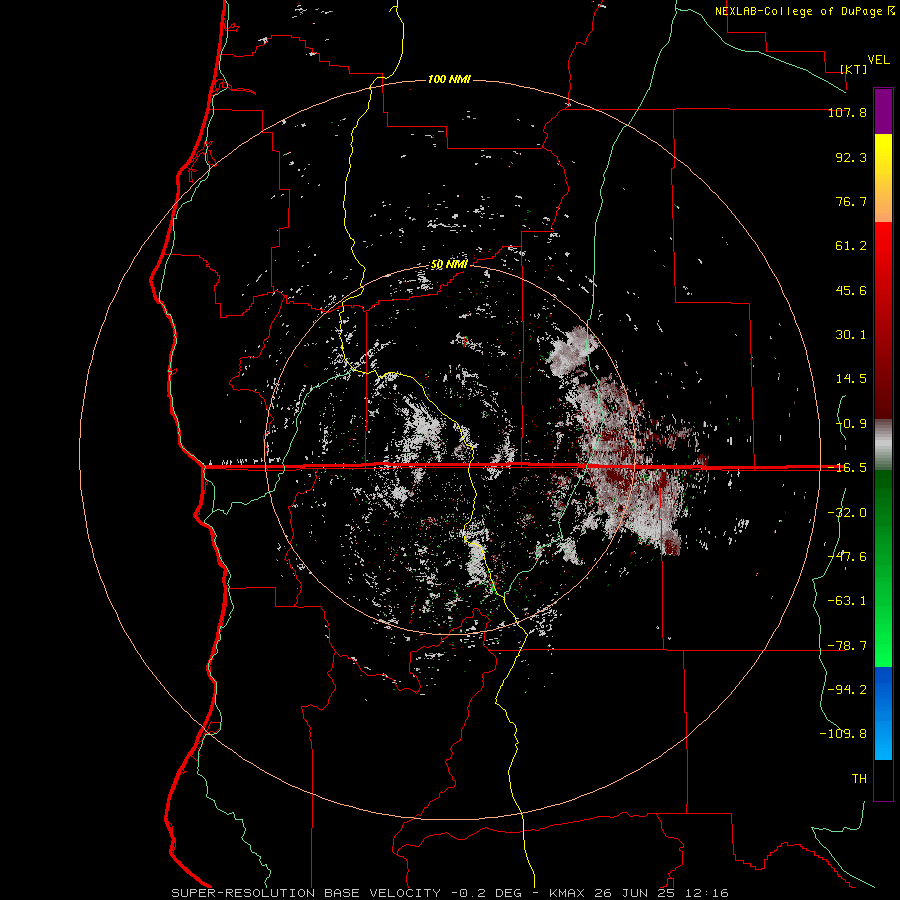
Task: Click the 14.5 velocity scale value
Action: pyautogui.click(x=851, y=379)
